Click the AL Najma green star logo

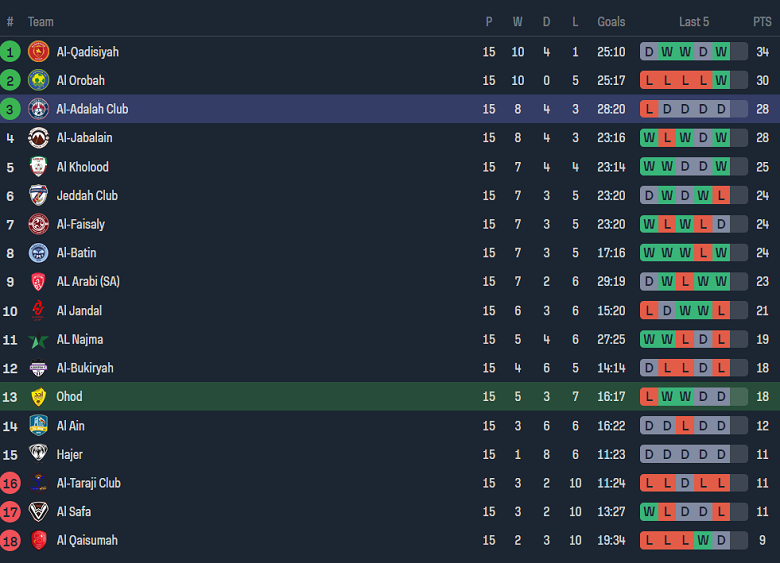38,340
